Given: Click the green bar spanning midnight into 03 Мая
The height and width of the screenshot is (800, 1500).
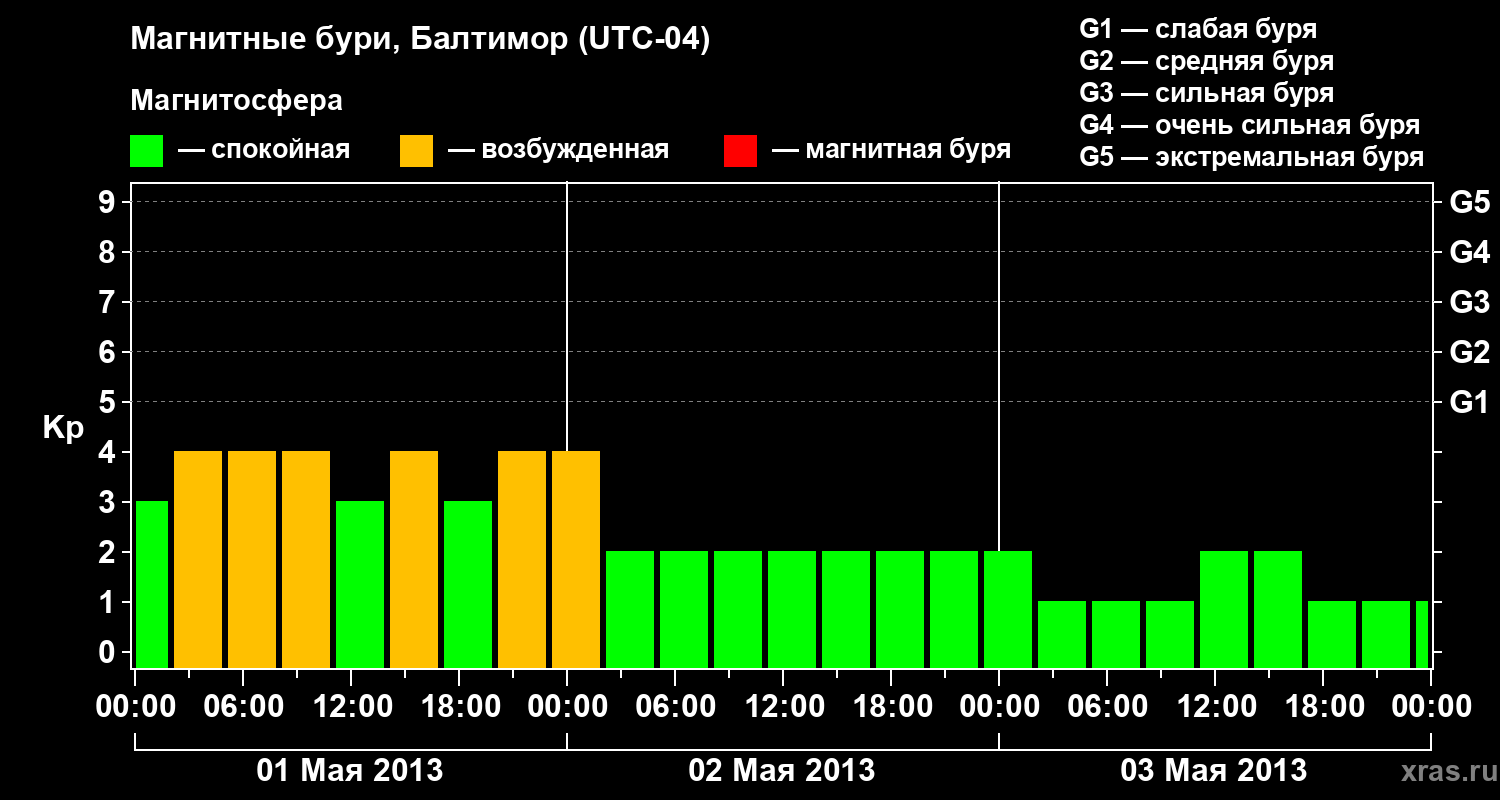Looking at the screenshot, I should (x=1008, y=609).
